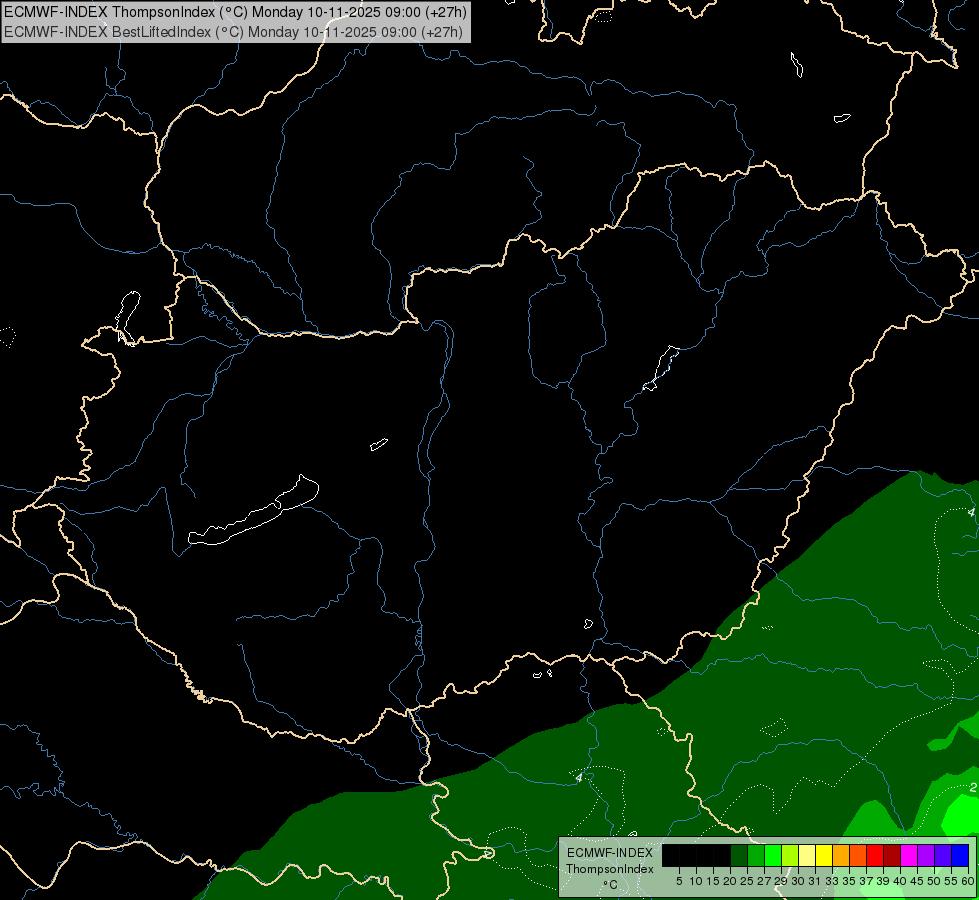Click the bright red 37-39 legend swatch
The image size is (979, 900).
click(x=875, y=856)
